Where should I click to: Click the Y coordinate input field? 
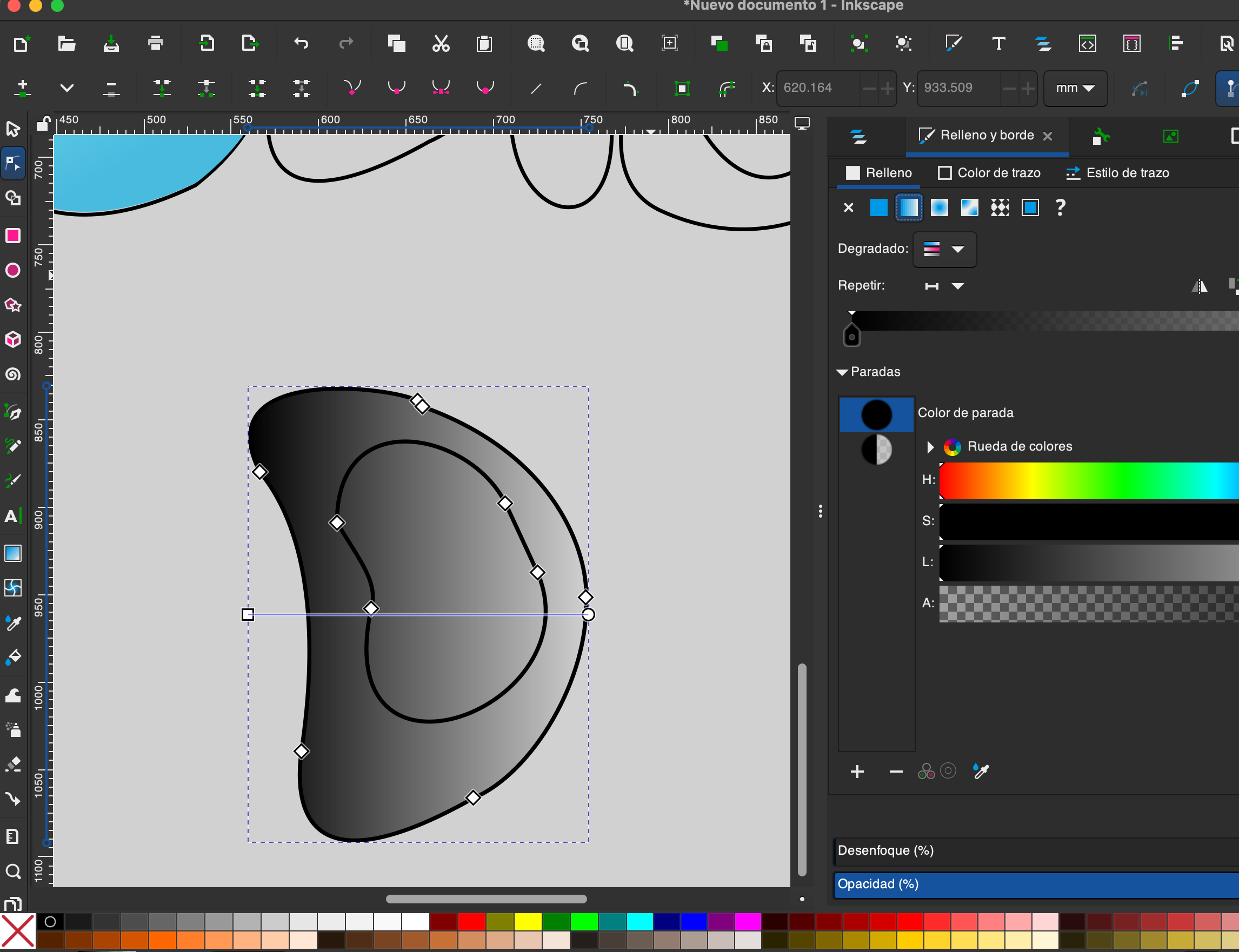pos(959,88)
